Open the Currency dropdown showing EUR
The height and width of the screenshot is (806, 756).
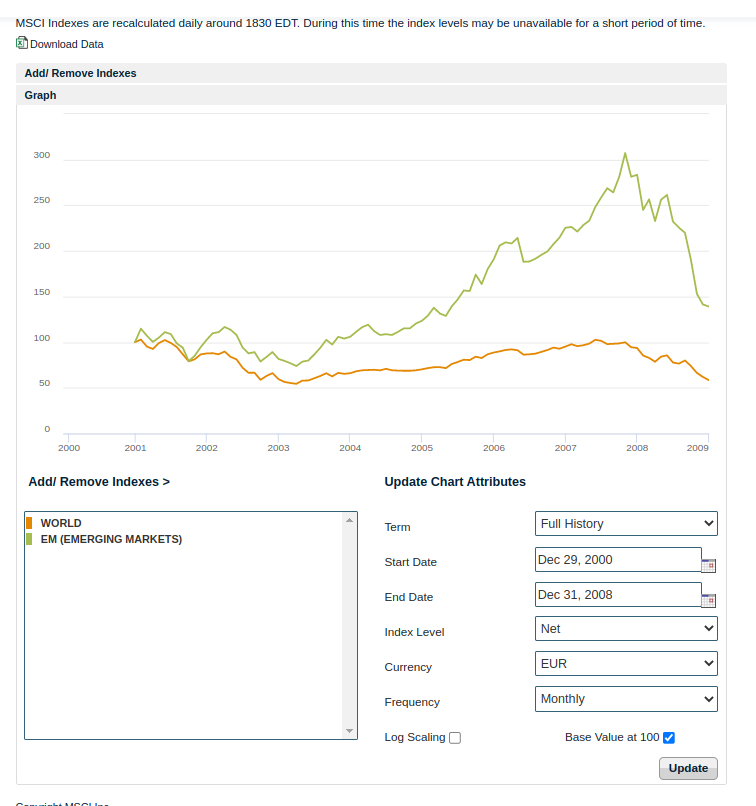click(x=626, y=663)
